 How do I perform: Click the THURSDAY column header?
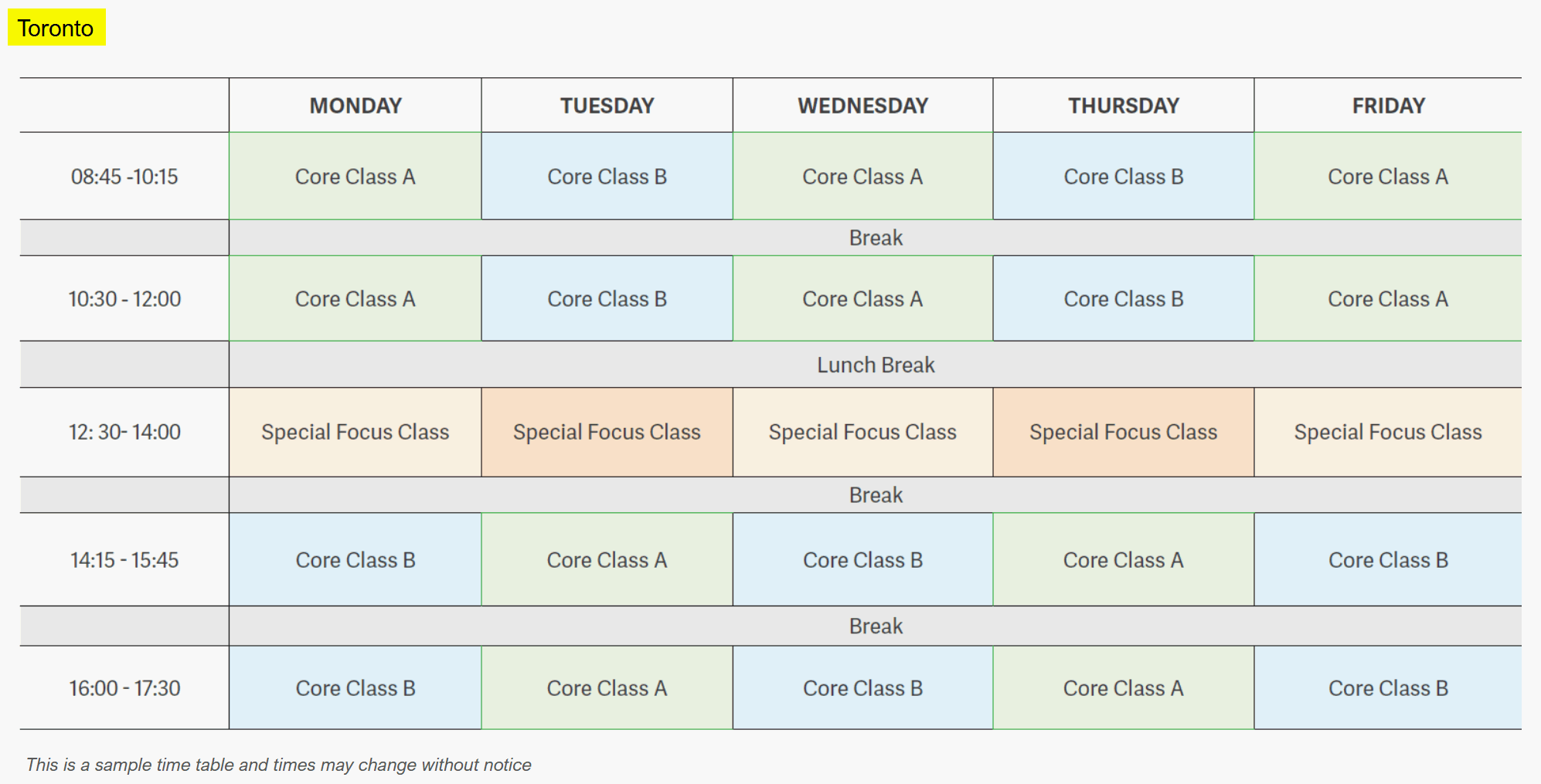tap(1124, 106)
